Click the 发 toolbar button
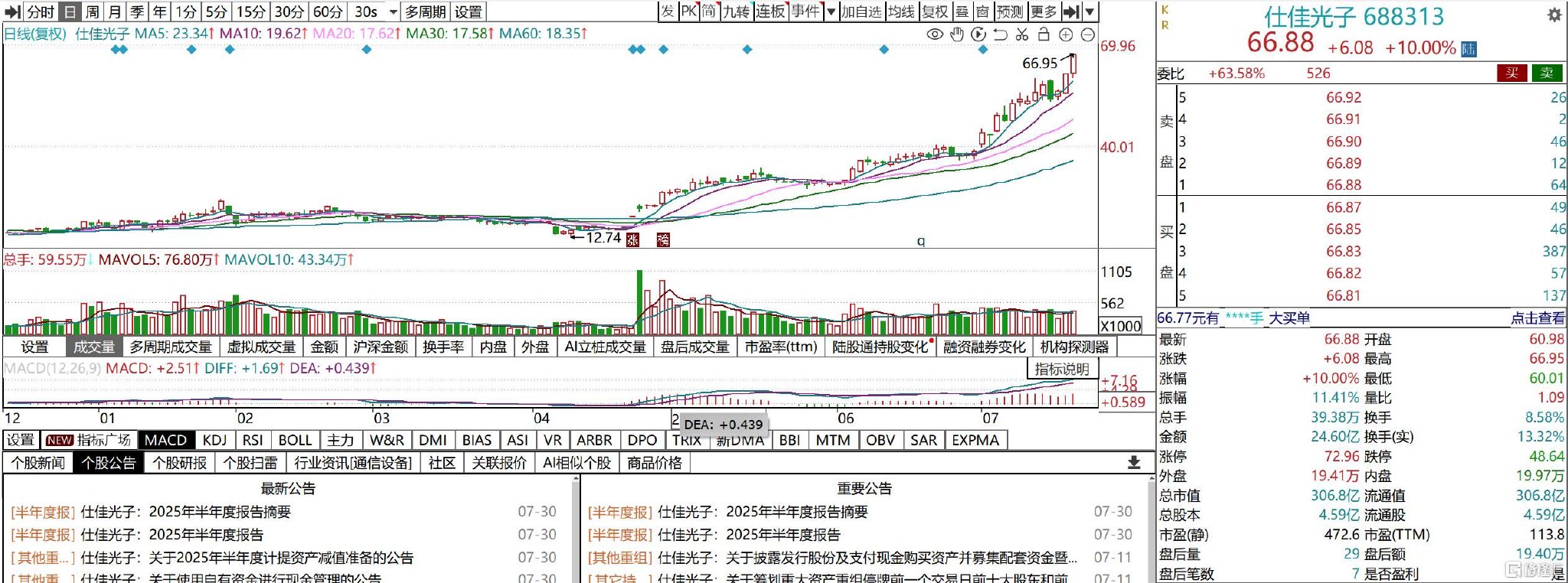The image size is (1568, 583). tap(668, 11)
